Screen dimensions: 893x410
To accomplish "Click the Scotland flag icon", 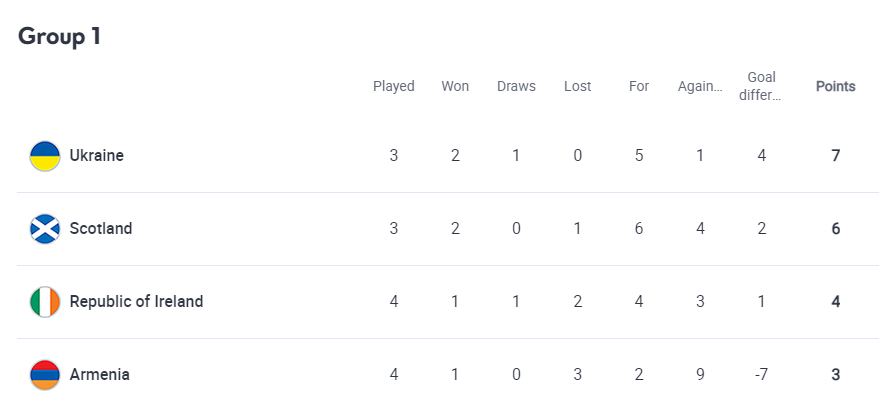I will [x=45, y=229].
